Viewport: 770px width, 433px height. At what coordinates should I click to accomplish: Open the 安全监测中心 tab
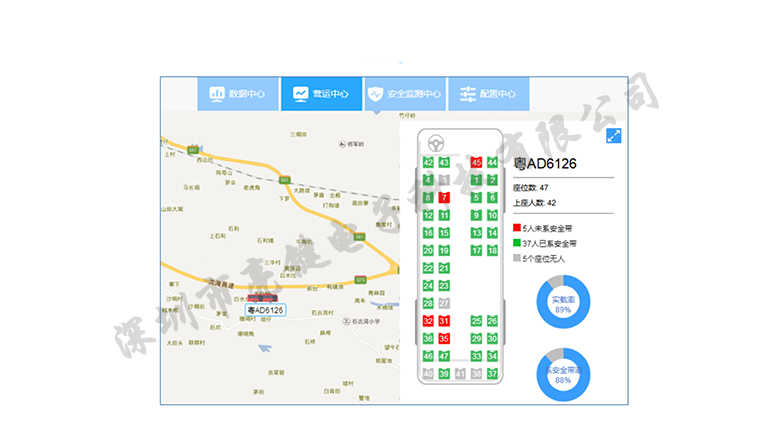(x=404, y=94)
